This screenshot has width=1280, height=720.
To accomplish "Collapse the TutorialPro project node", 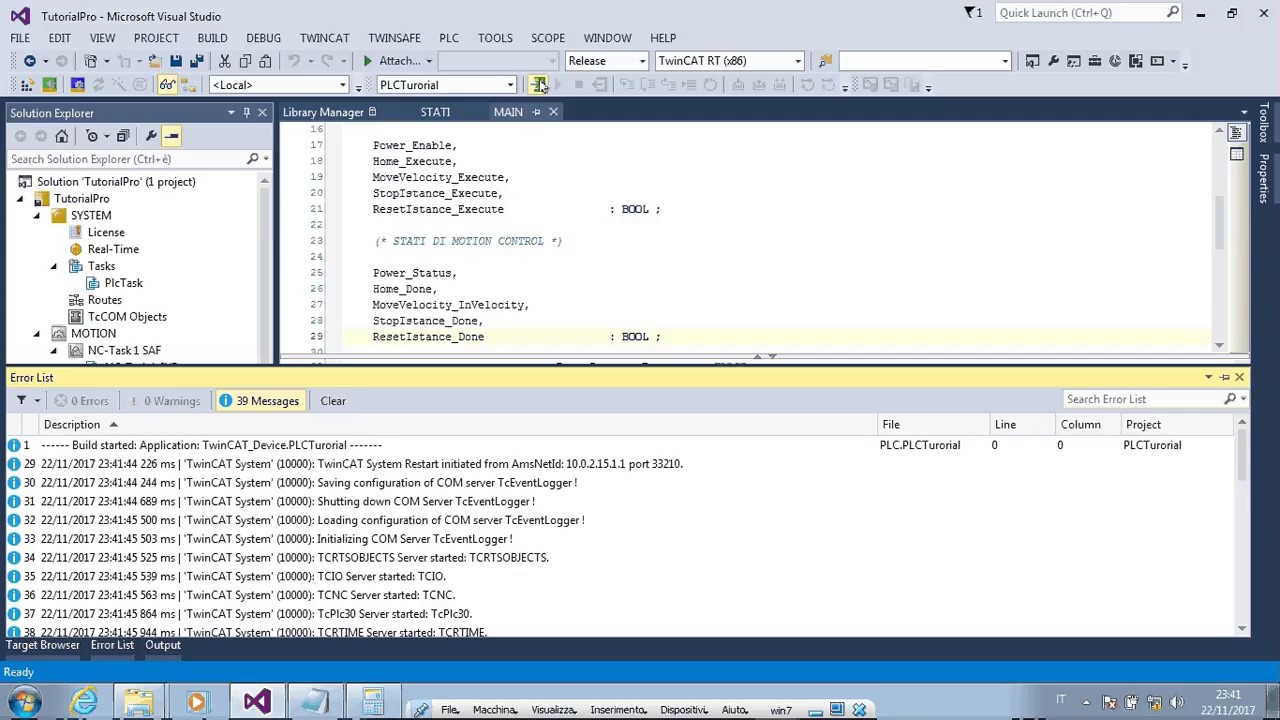I will point(20,199).
